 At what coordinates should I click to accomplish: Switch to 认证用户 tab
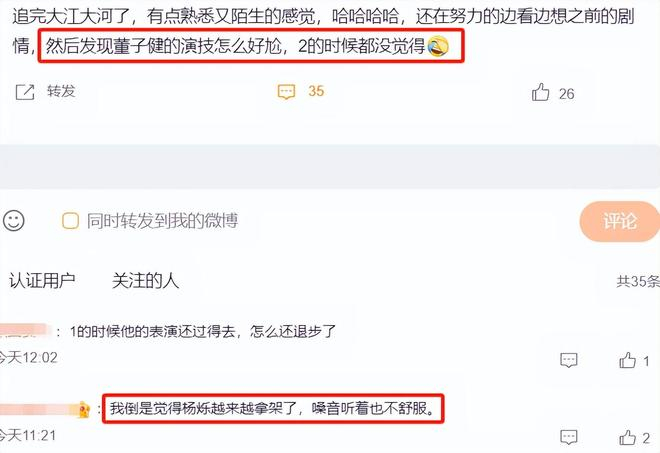[x=42, y=281]
